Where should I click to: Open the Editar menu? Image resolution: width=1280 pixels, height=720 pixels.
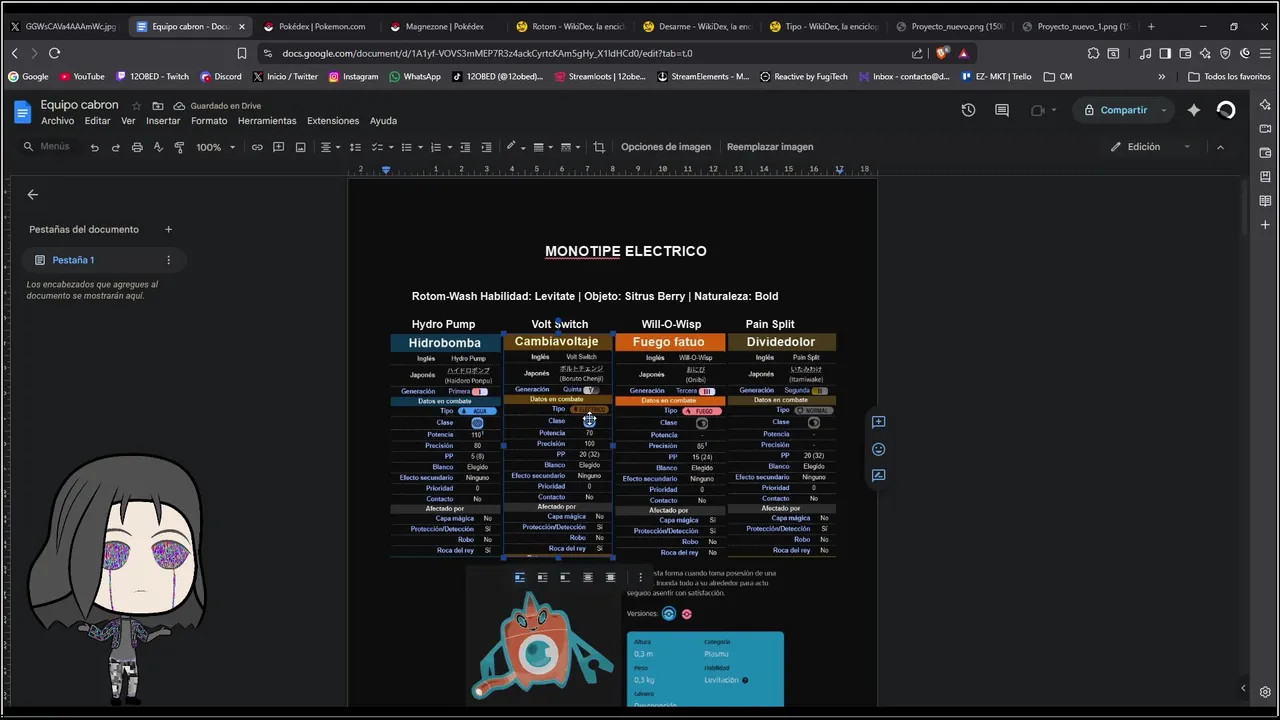(x=97, y=121)
